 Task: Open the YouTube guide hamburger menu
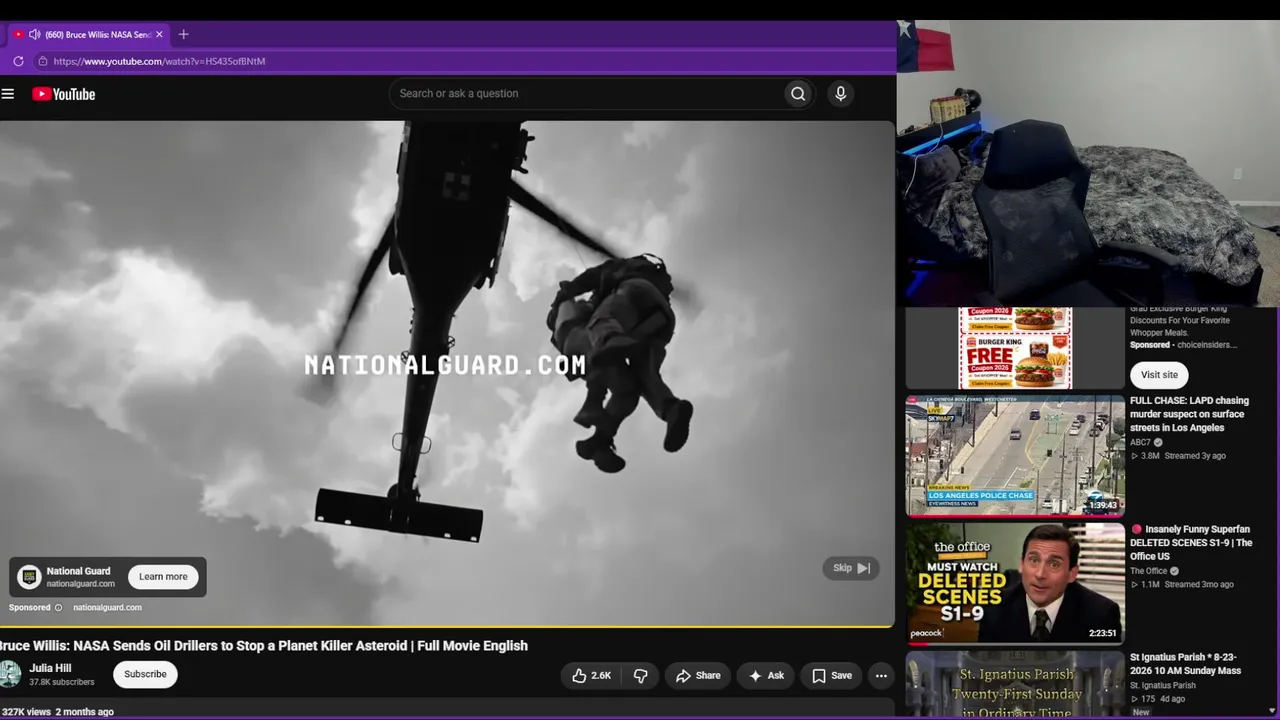pyautogui.click(x=8, y=94)
